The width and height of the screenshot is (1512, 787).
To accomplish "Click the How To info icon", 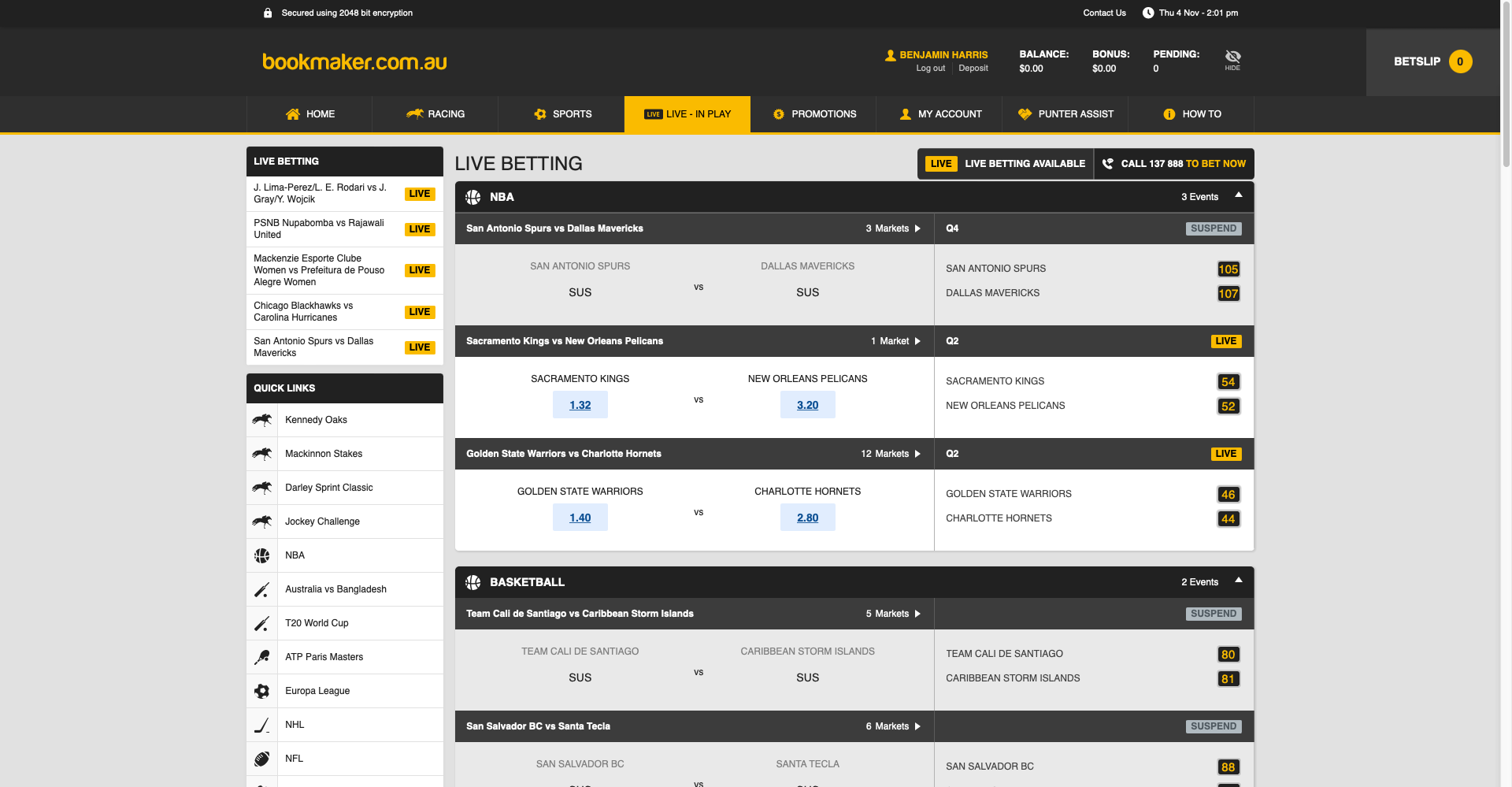I will coord(1169,114).
